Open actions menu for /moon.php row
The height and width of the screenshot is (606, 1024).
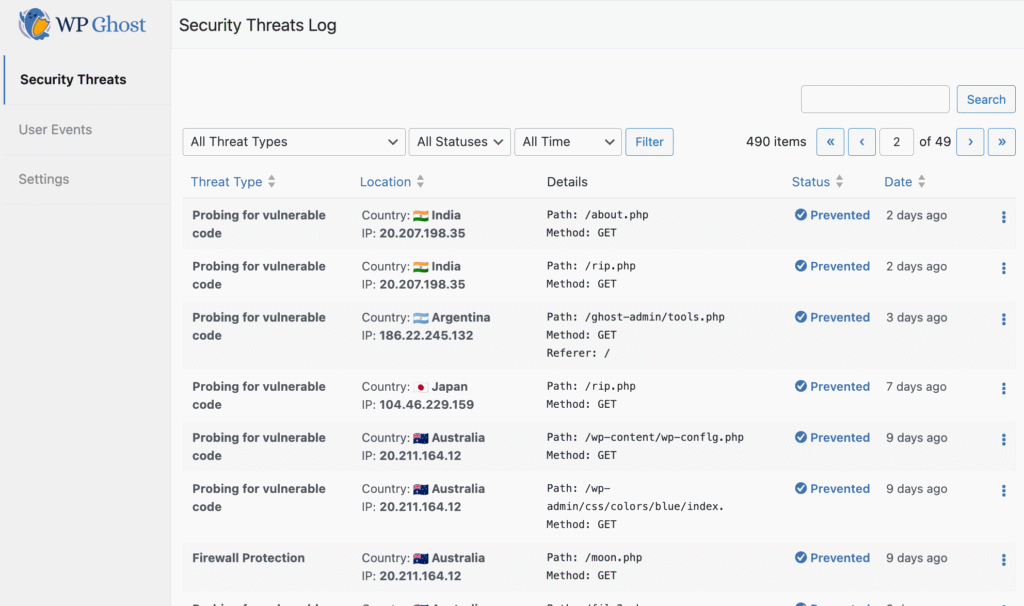coord(1004,560)
